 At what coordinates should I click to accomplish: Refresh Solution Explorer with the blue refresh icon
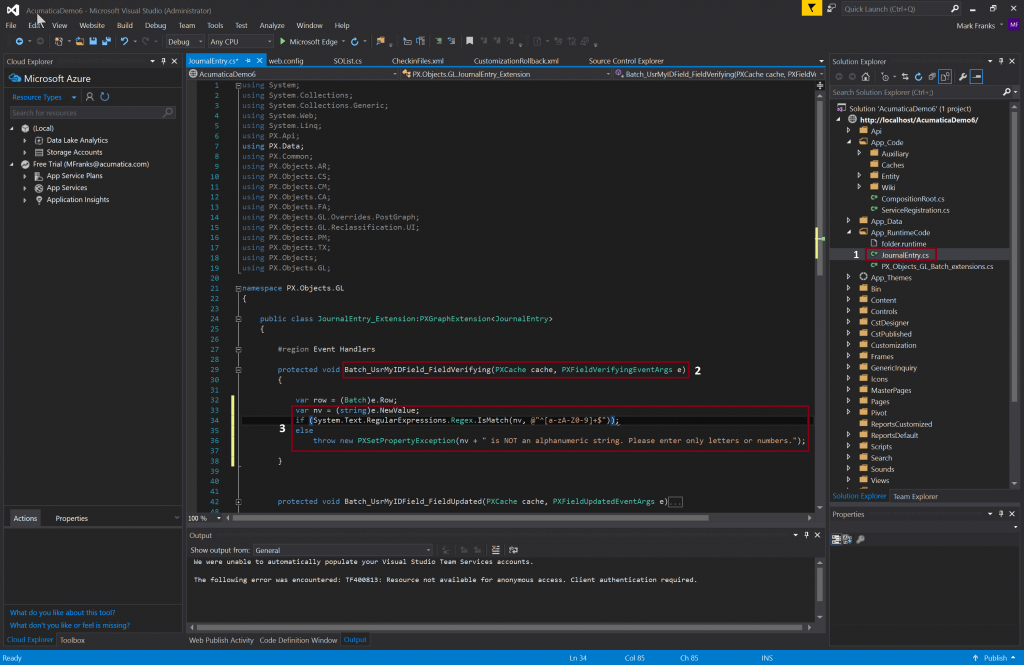pyautogui.click(x=918, y=77)
